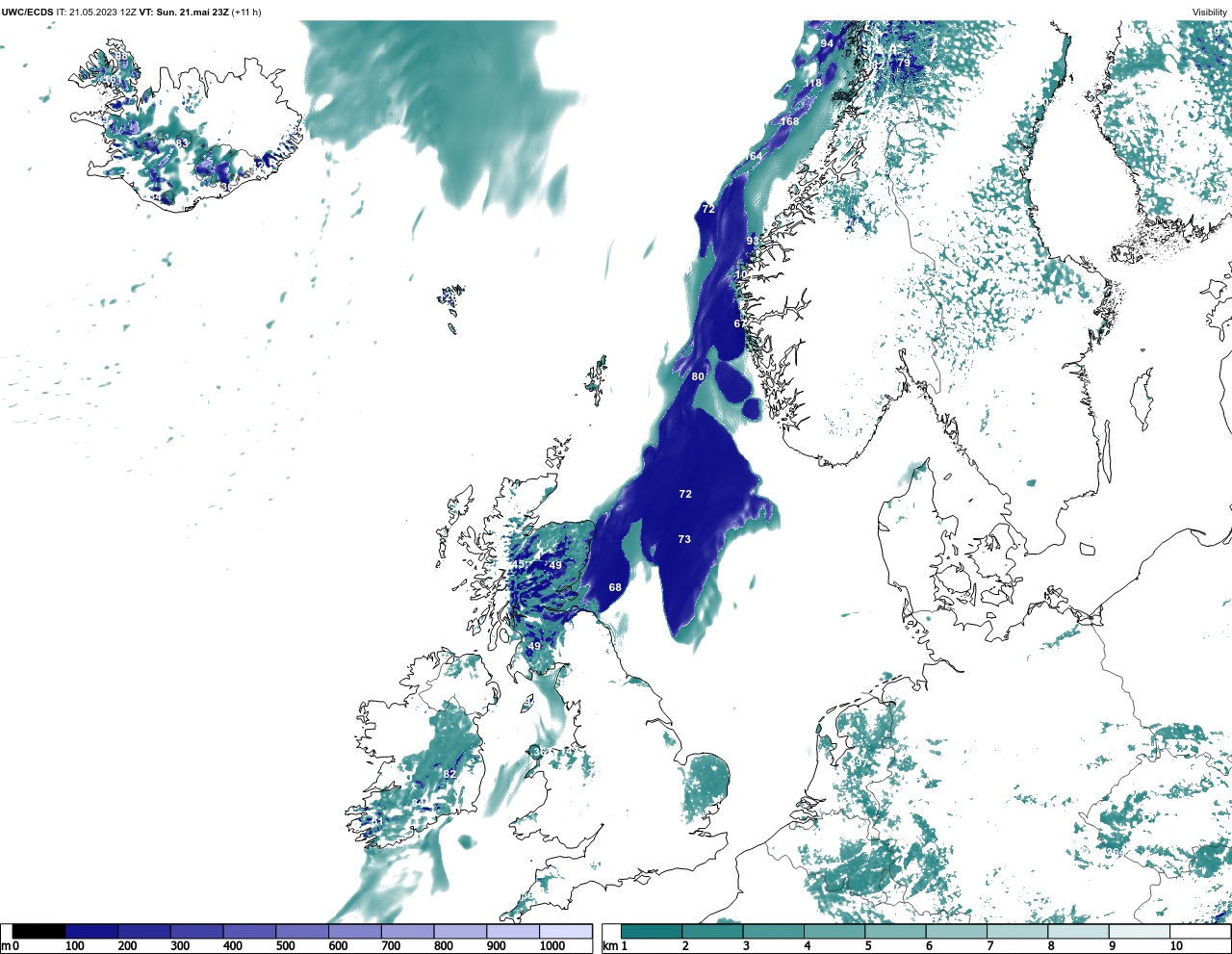Click the "80" value west of Norway
The width and height of the screenshot is (1232, 954).
(x=698, y=376)
